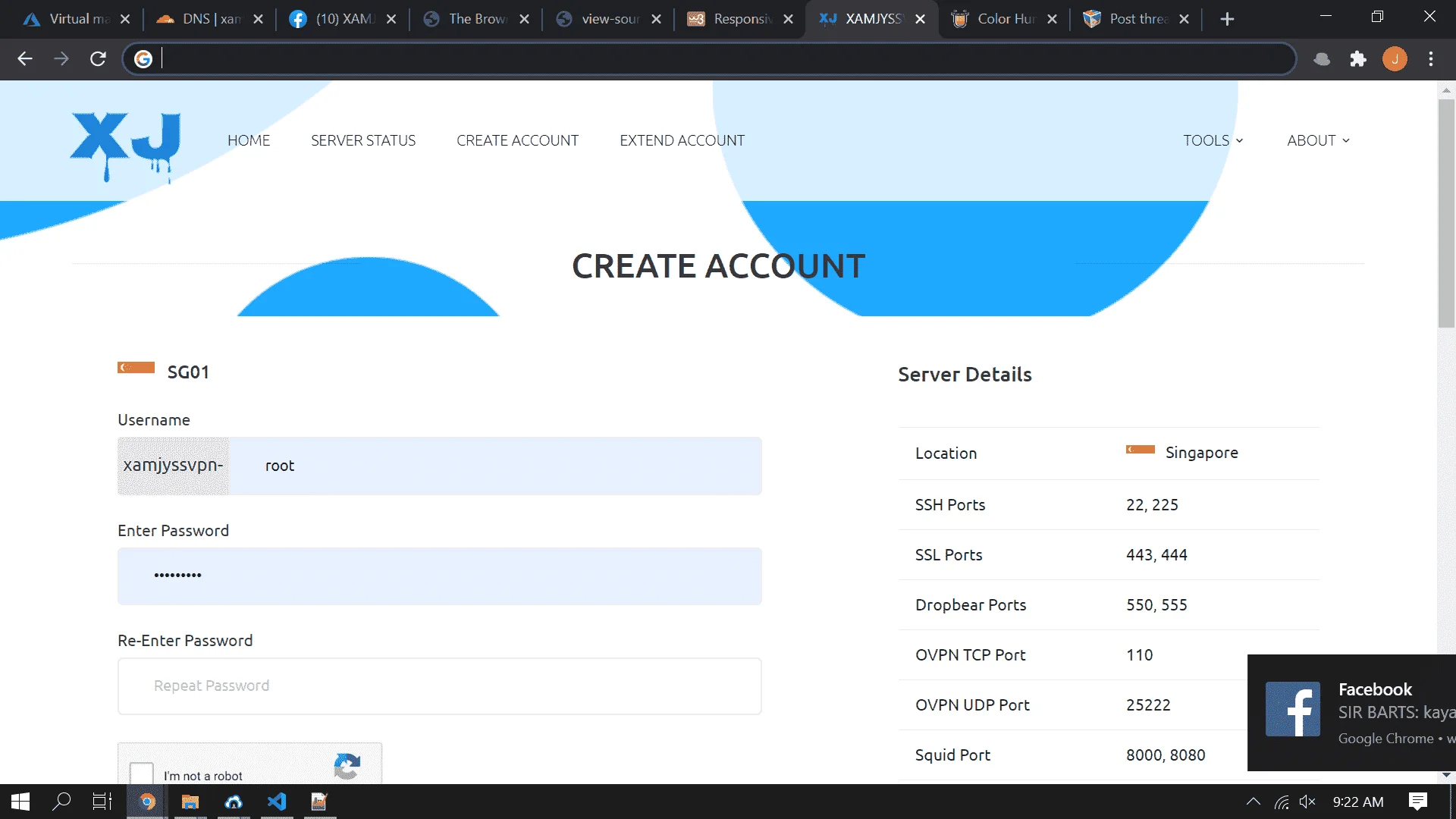
Task: Open File Explorer from the taskbar
Action: 190,802
